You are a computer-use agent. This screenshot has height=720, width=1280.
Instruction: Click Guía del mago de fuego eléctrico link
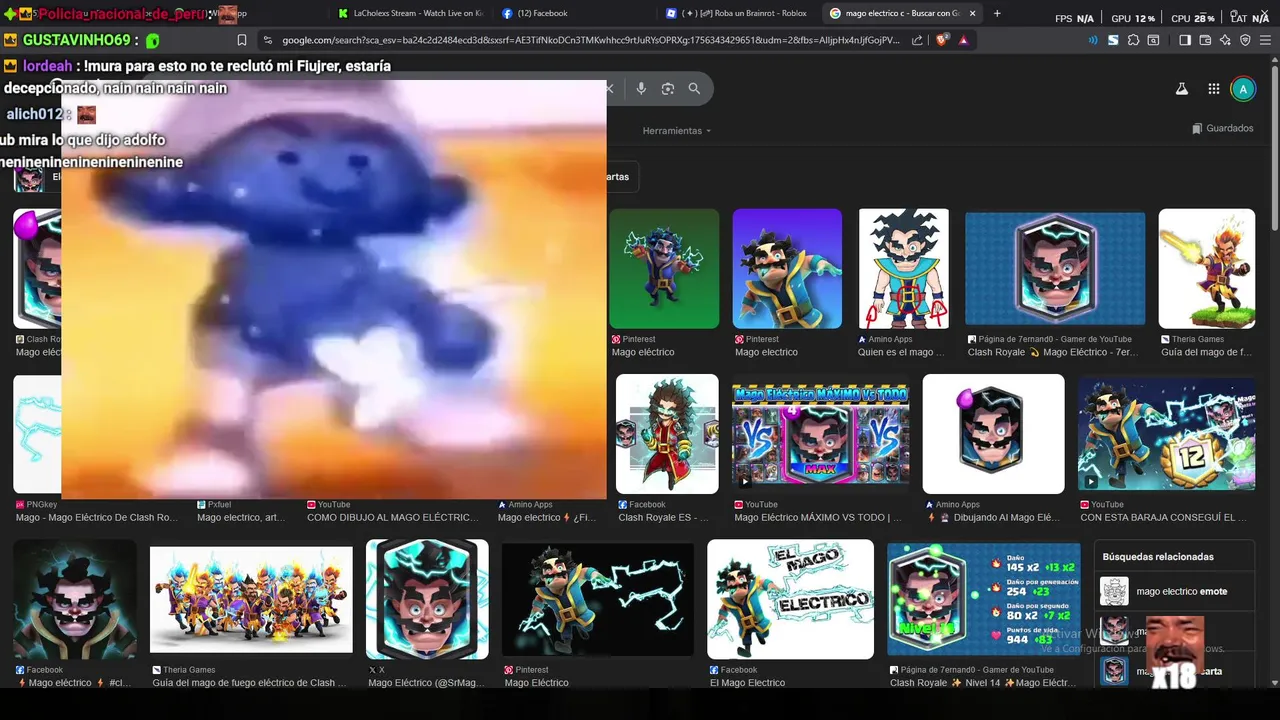pyautogui.click(x=249, y=683)
